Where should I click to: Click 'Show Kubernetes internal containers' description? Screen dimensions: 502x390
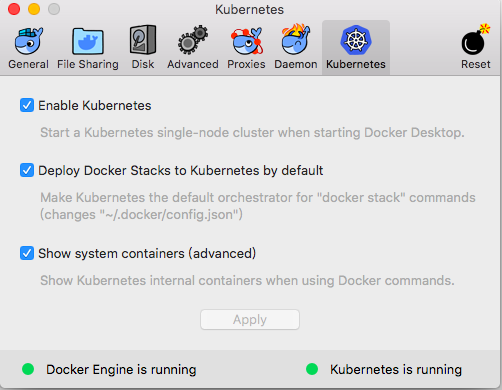(x=247, y=280)
